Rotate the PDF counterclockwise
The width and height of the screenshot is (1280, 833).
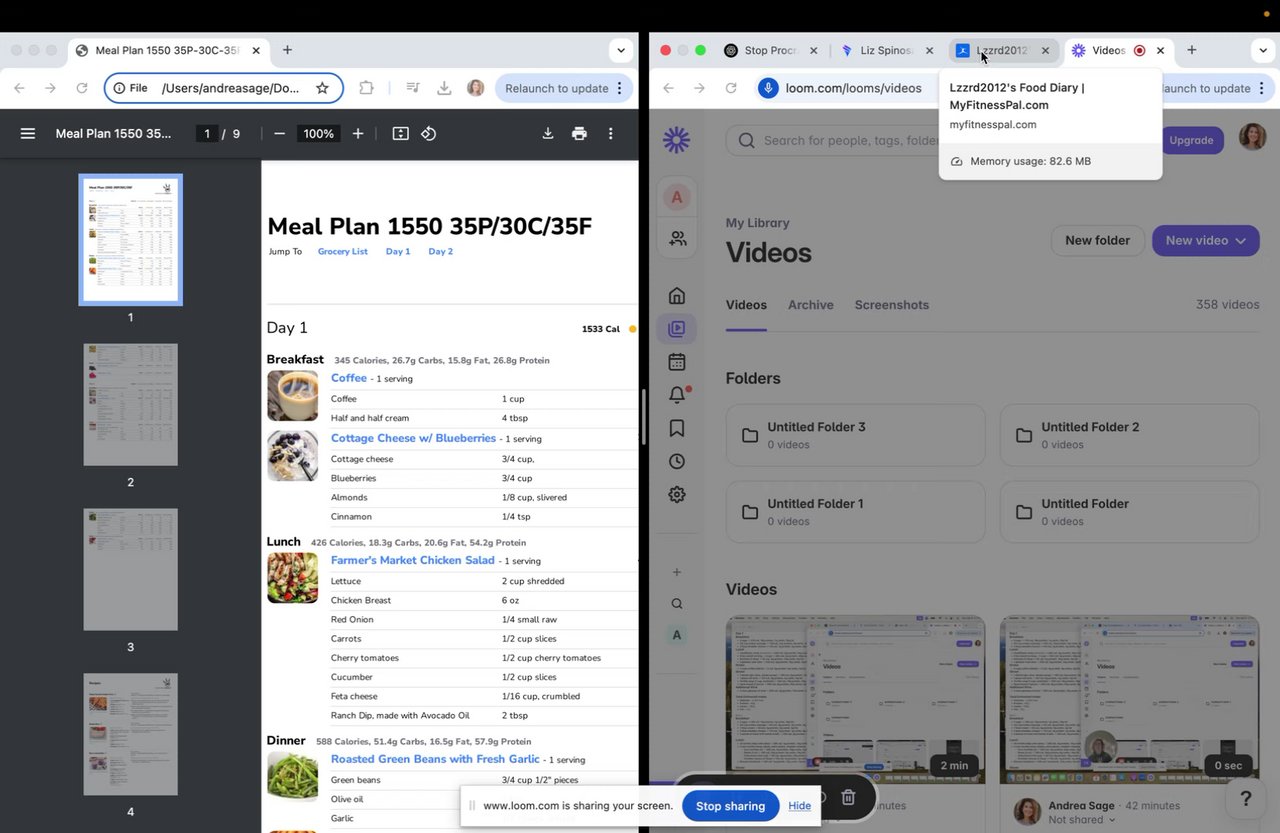tap(429, 133)
